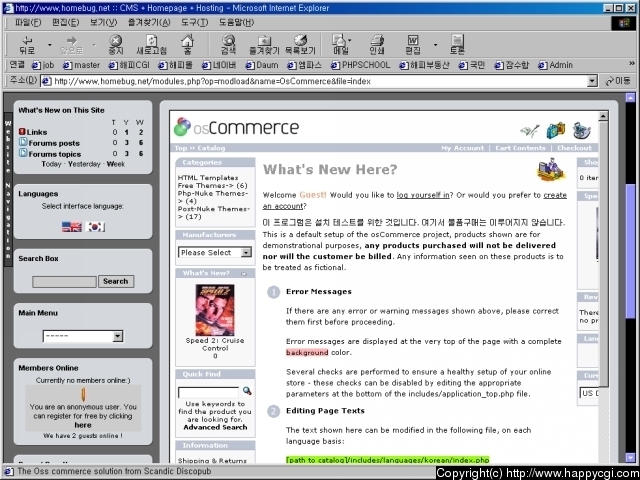640x480 pixels.
Task: Click Forums posts link
Action: tap(54, 143)
